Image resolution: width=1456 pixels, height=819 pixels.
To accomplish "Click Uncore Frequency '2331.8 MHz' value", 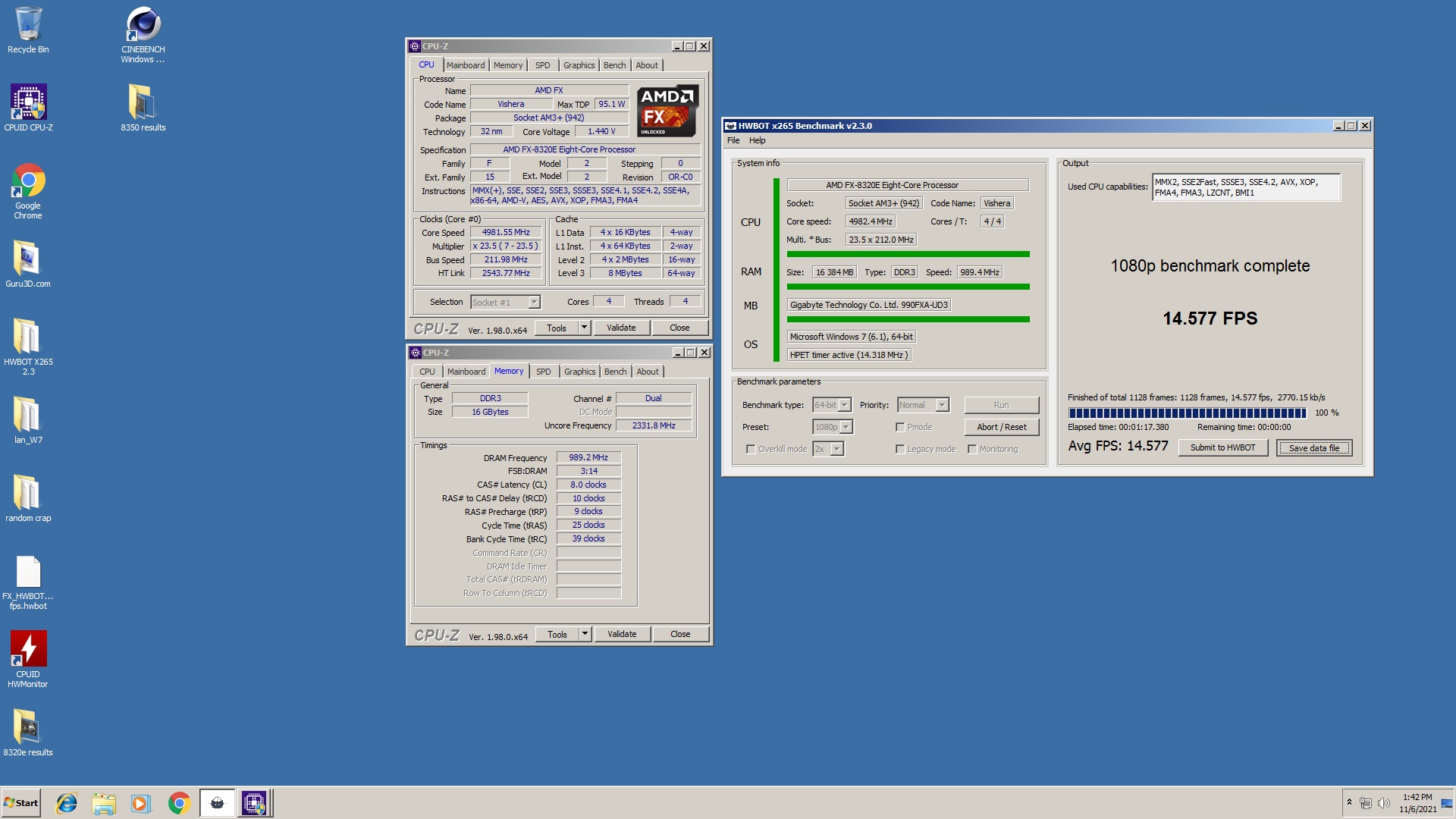I will tap(654, 425).
